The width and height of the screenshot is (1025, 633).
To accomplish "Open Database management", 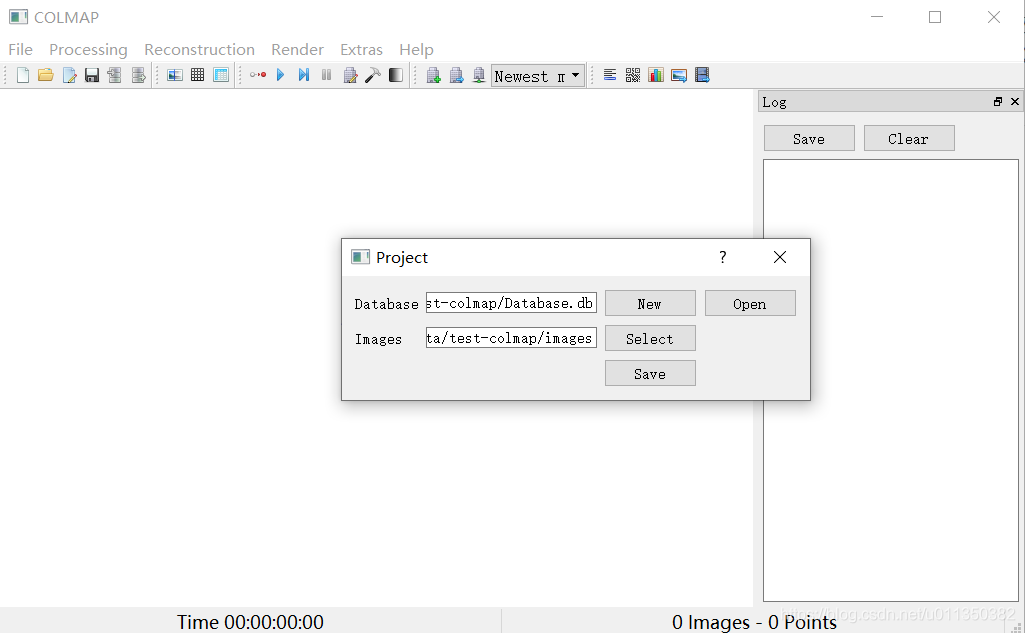I will (221, 74).
